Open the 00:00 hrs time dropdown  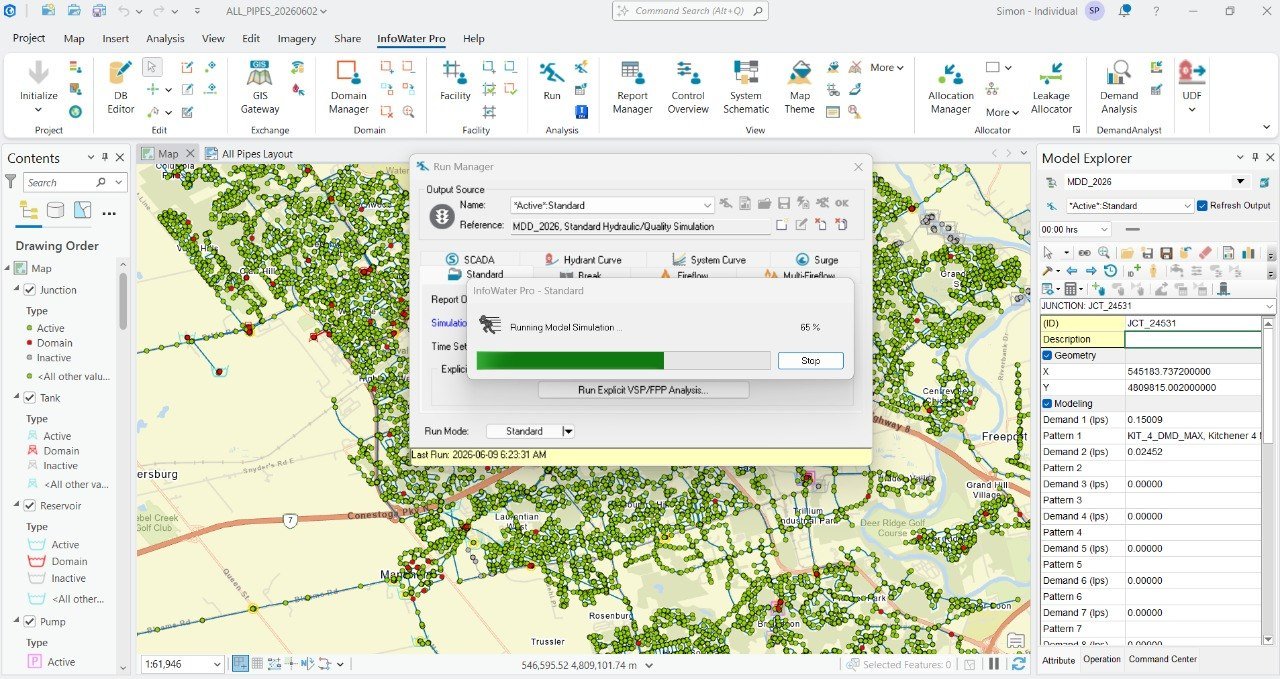(x=1104, y=229)
